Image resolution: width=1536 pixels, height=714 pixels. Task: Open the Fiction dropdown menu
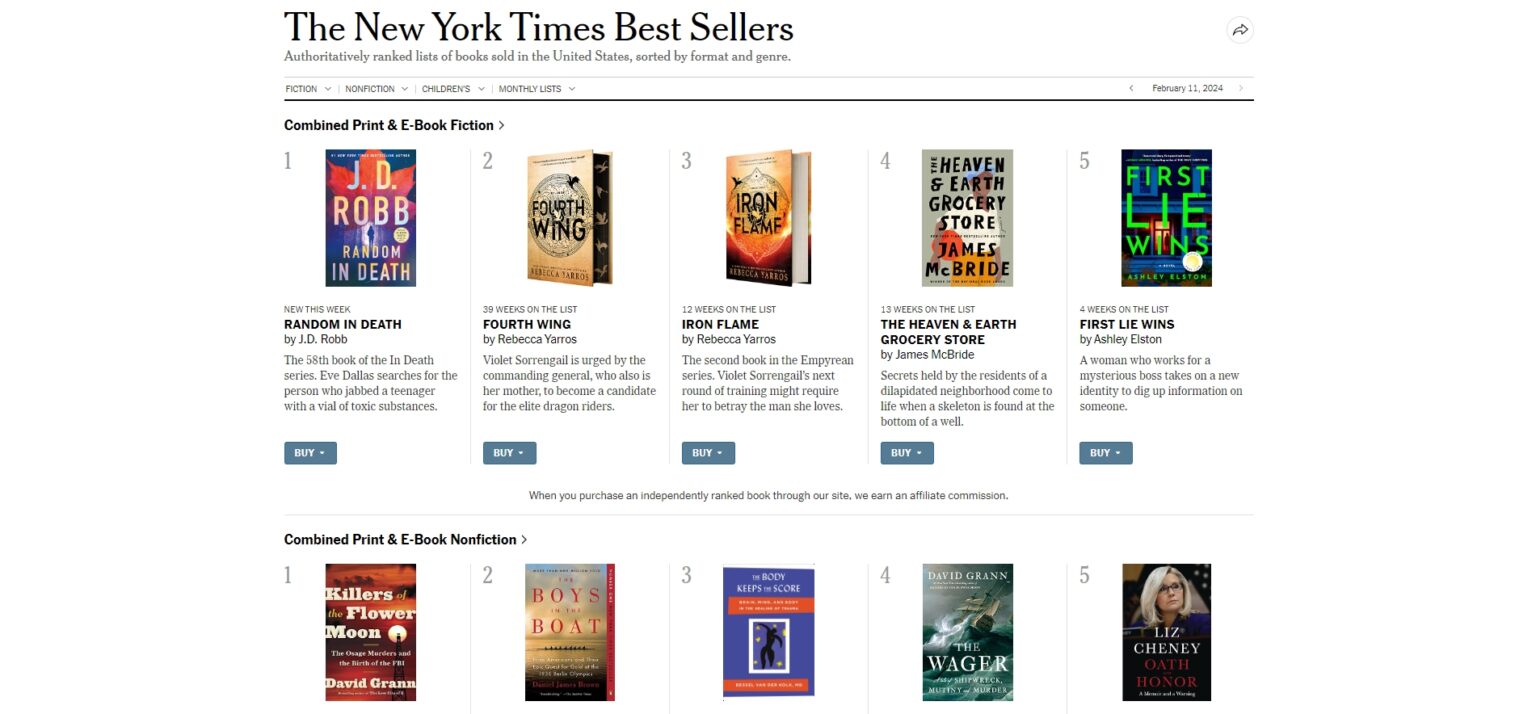point(308,89)
